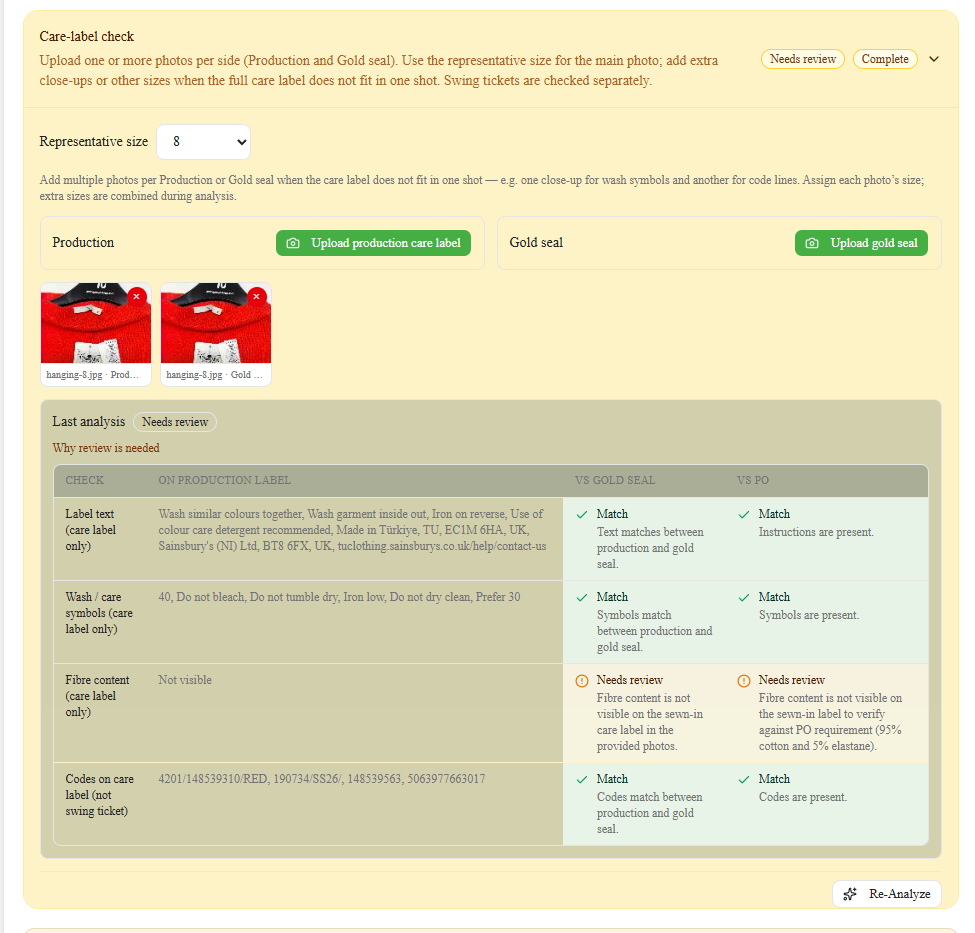The height and width of the screenshot is (933, 975).
Task: Click the VS GOLD SEAL column header
Action: [615, 480]
